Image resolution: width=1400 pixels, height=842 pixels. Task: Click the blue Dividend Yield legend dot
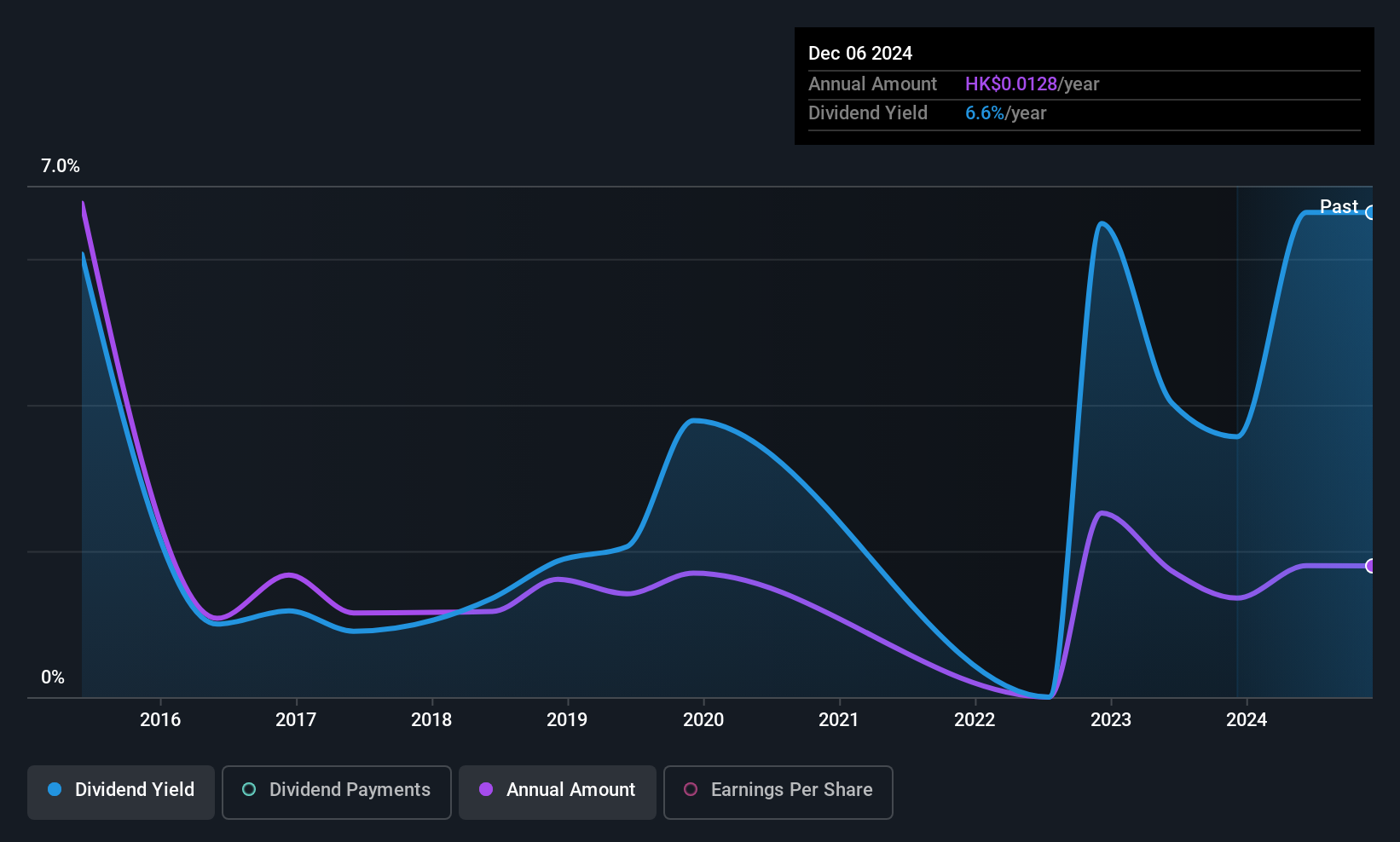[55, 789]
